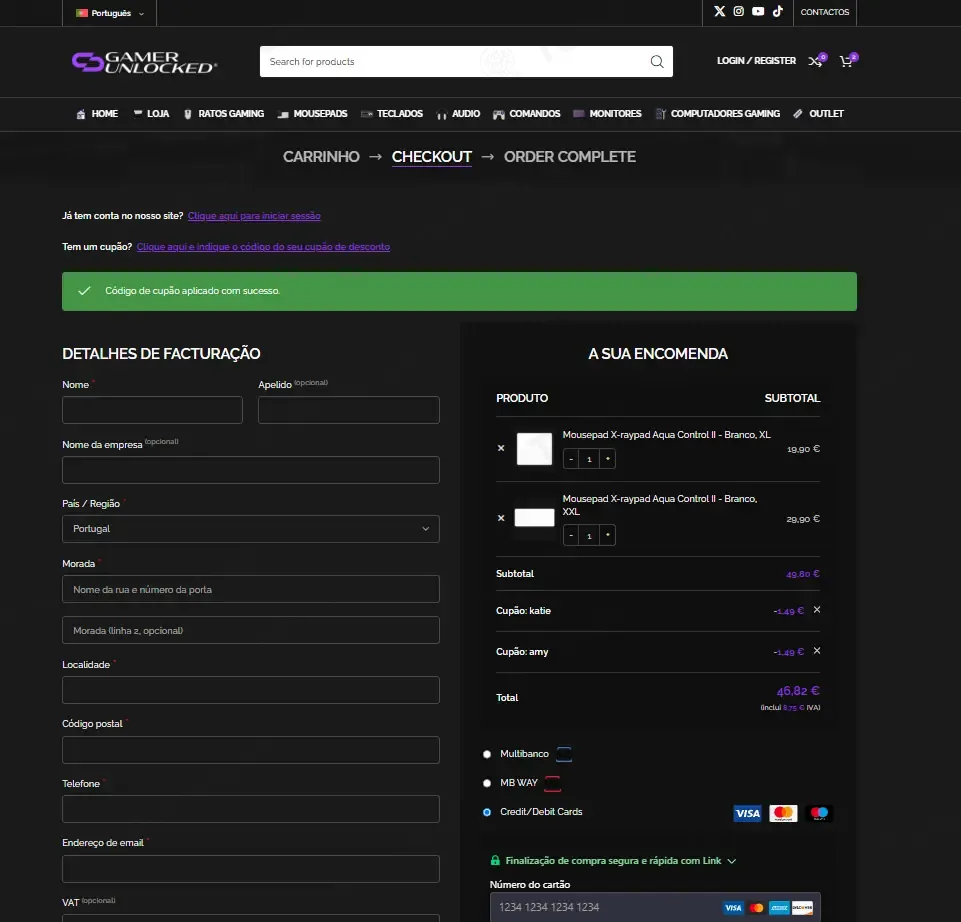Screen dimensions: 961x922
Task: Increase quantity of XXL mousepad
Action: coord(607,535)
